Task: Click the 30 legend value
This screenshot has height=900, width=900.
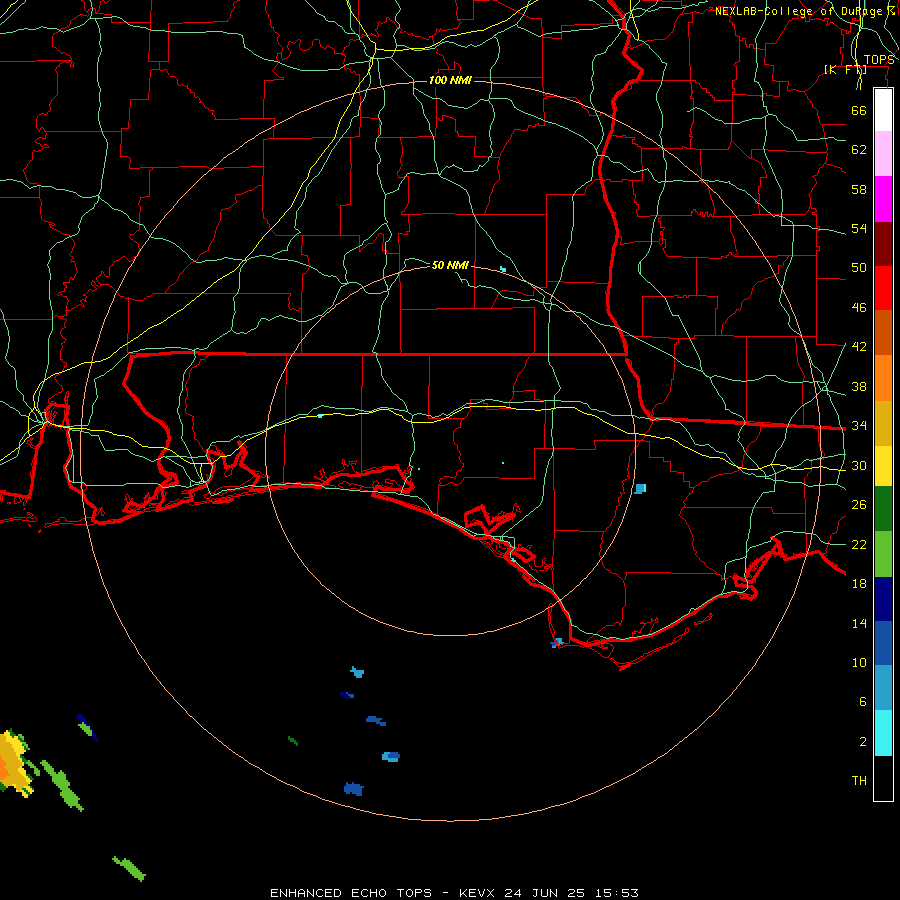Action: click(x=859, y=465)
